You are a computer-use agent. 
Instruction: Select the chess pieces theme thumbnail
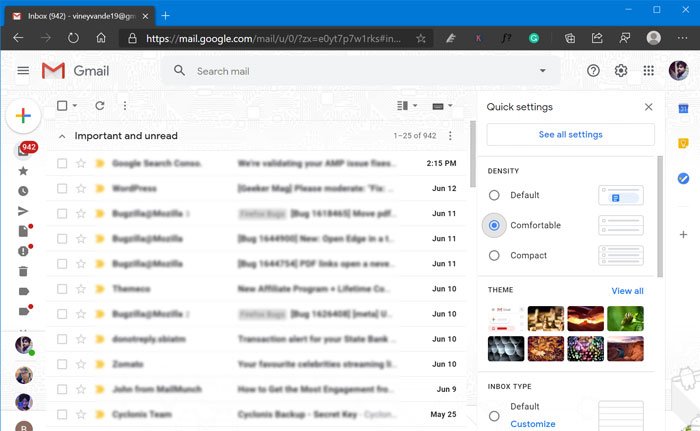tap(546, 318)
